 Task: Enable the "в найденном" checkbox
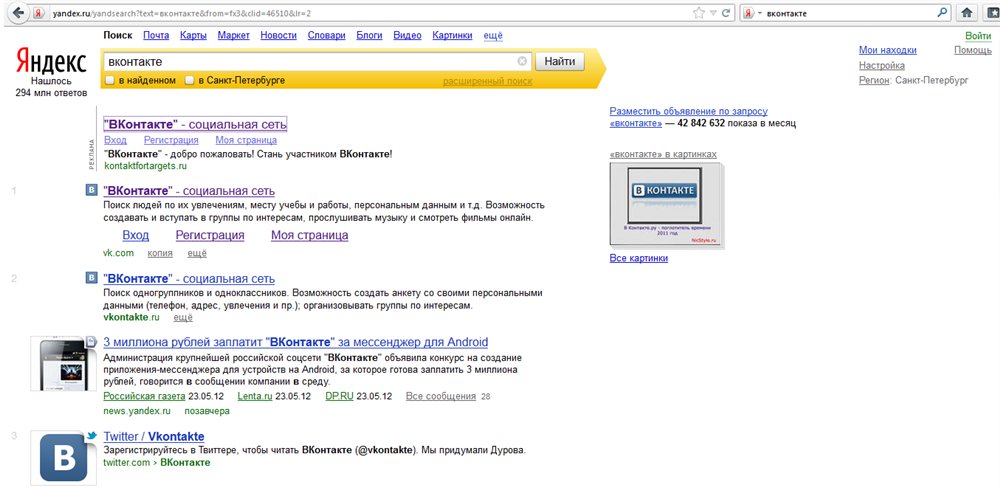pos(109,80)
